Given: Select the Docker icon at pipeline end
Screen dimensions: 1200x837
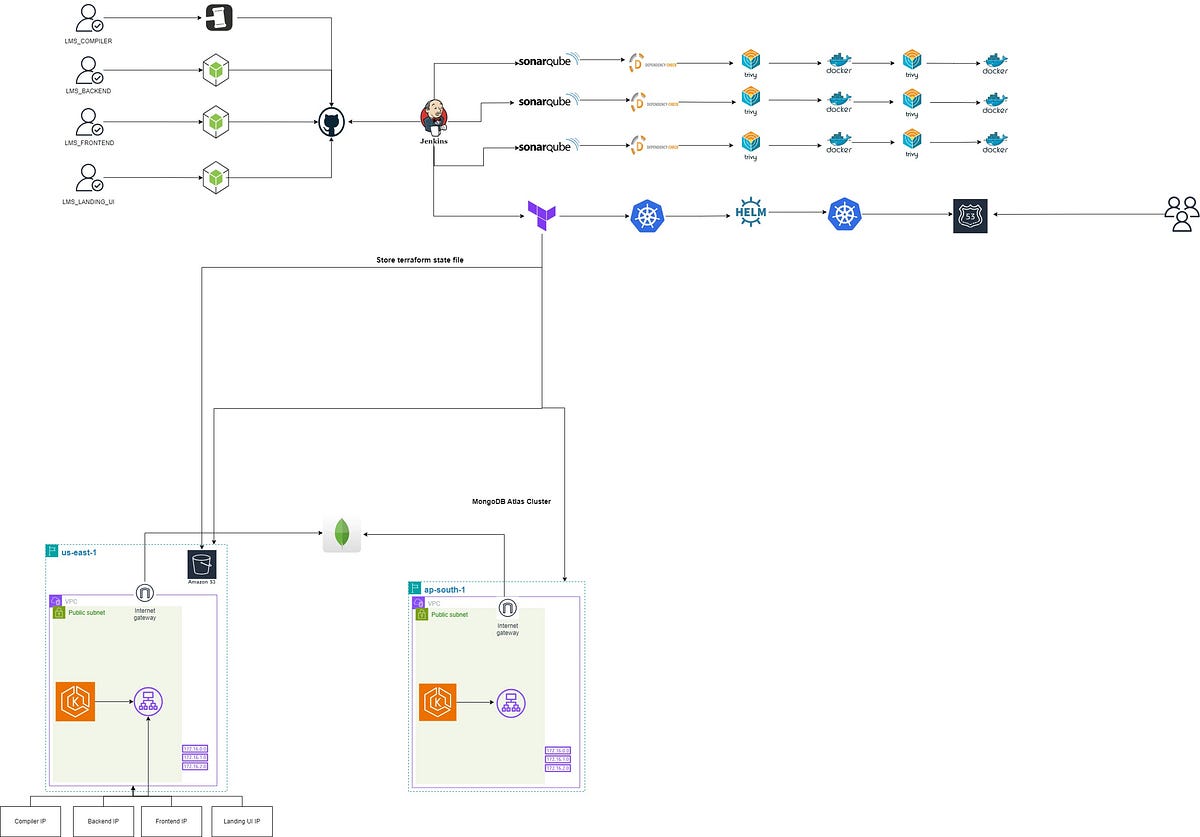Looking at the screenshot, I should [x=994, y=62].
